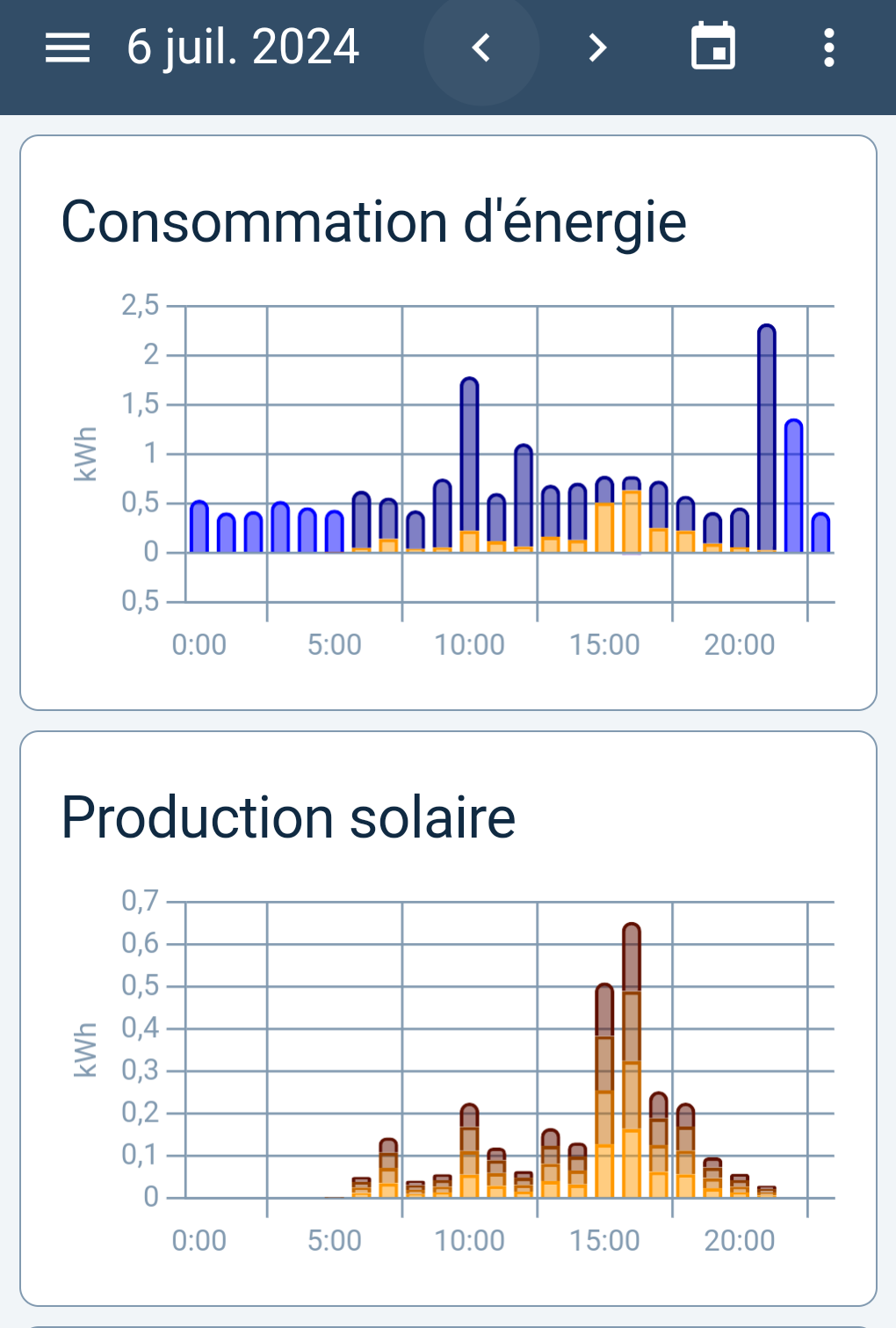Click the Production solaire card title
The width and height of the screenshot is (896, 1328).
[x=288, y=816]
